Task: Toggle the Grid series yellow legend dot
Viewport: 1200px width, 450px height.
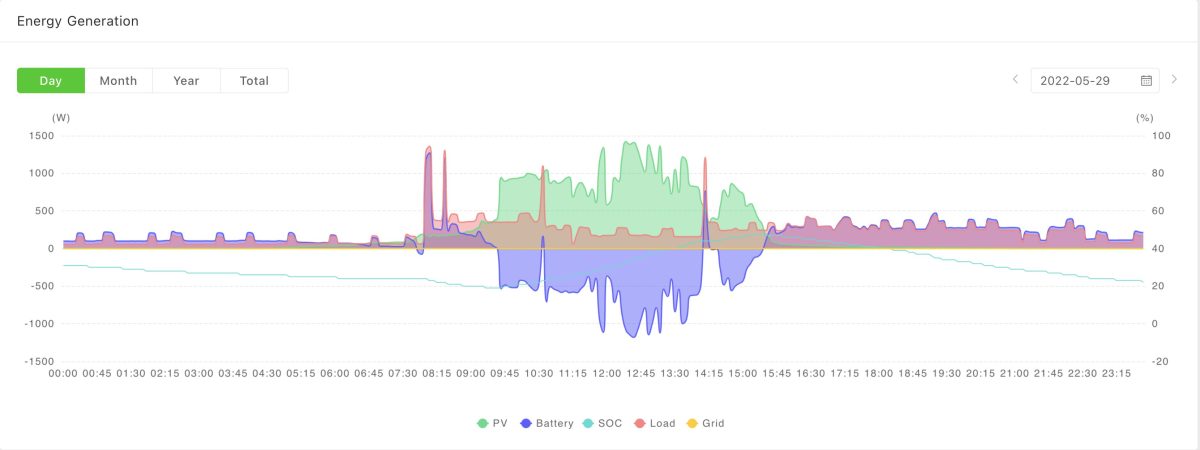Action: 692,424
